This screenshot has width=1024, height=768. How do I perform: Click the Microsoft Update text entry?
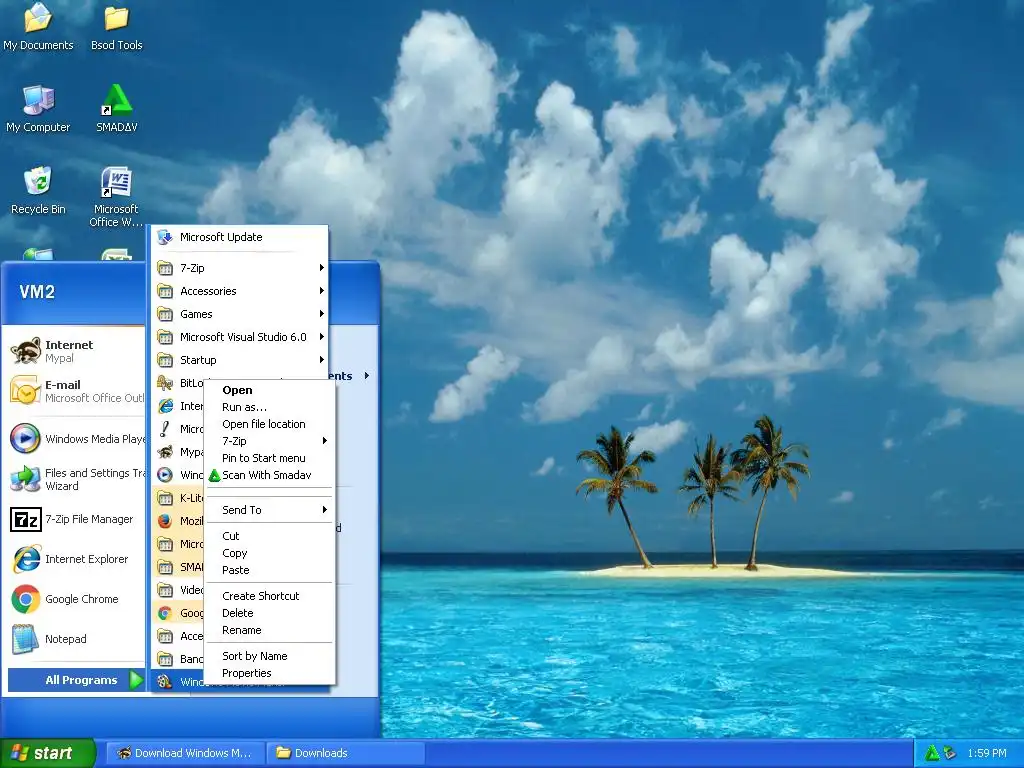[221, 237]
